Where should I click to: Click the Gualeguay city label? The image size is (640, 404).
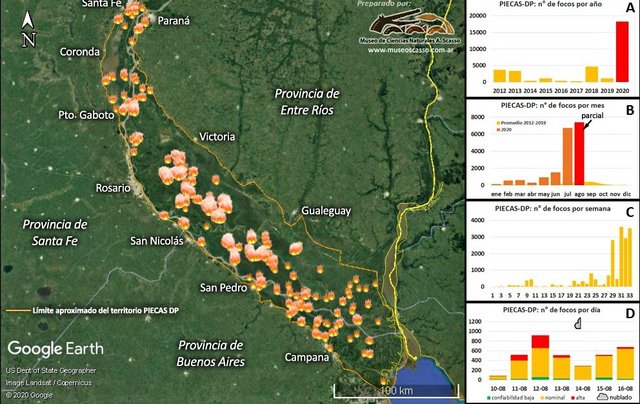click(x=326, y=211)
